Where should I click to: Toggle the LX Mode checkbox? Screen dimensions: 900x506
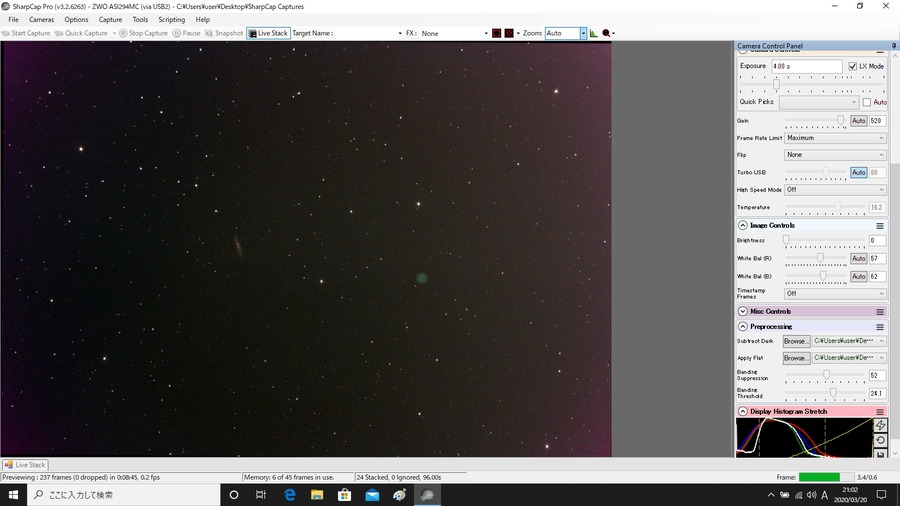pyautogui.click(x=852, y=67)
